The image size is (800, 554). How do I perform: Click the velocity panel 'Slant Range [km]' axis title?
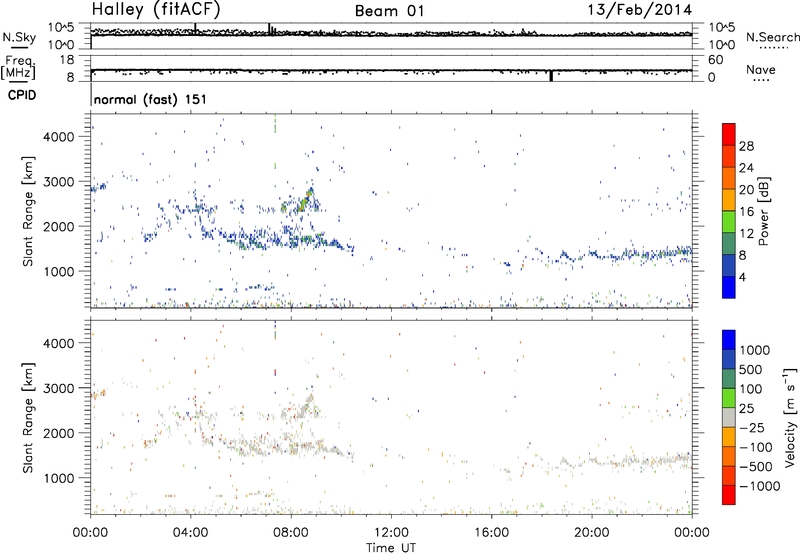click(x=28, y=418)
